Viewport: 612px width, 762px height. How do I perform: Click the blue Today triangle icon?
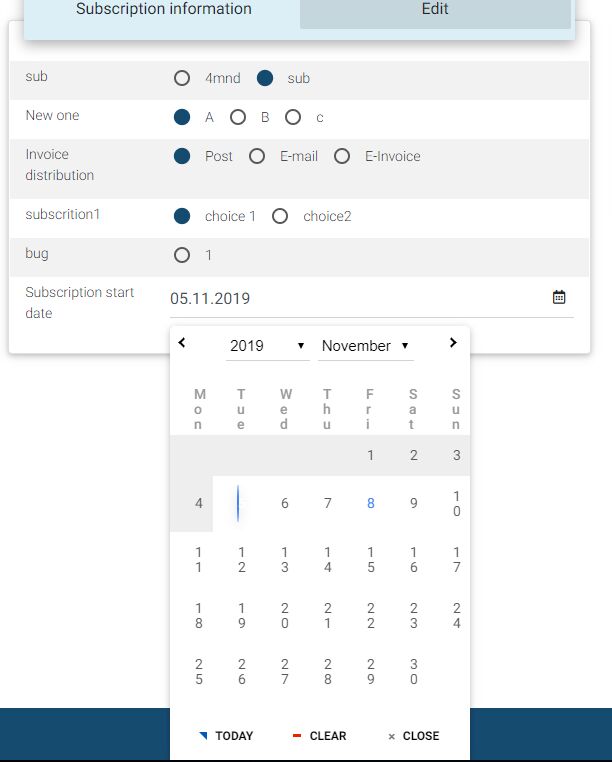pos(203,735)
